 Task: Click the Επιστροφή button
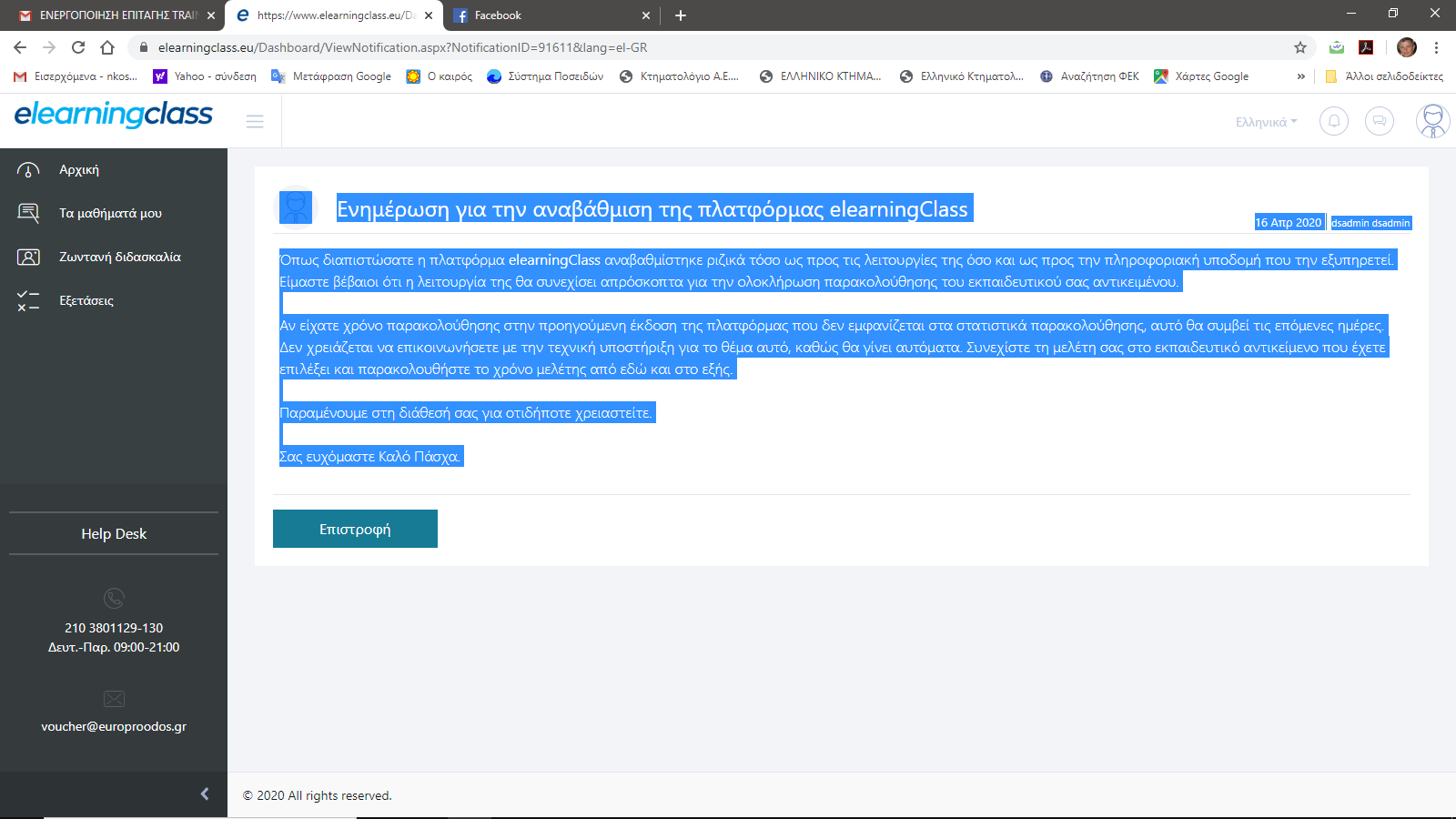click(x=355, y=529)
